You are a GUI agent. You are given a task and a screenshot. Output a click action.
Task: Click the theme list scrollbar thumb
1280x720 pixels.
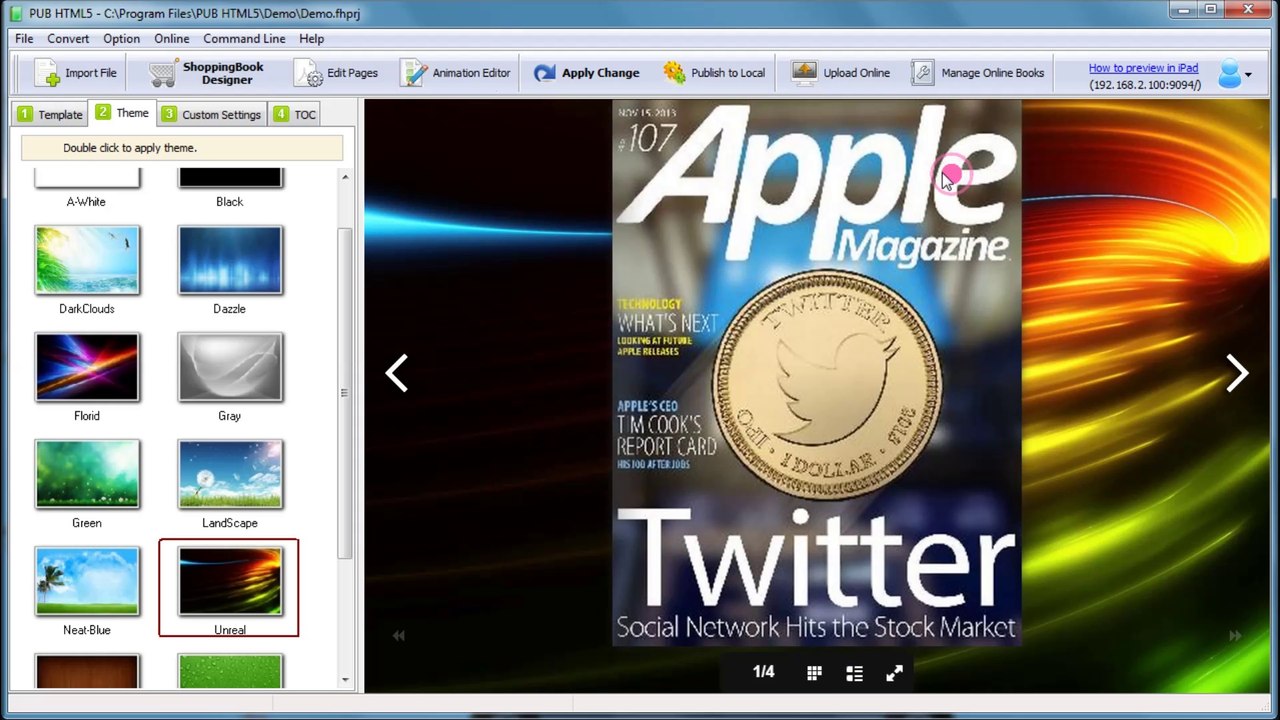pos(345,393)
